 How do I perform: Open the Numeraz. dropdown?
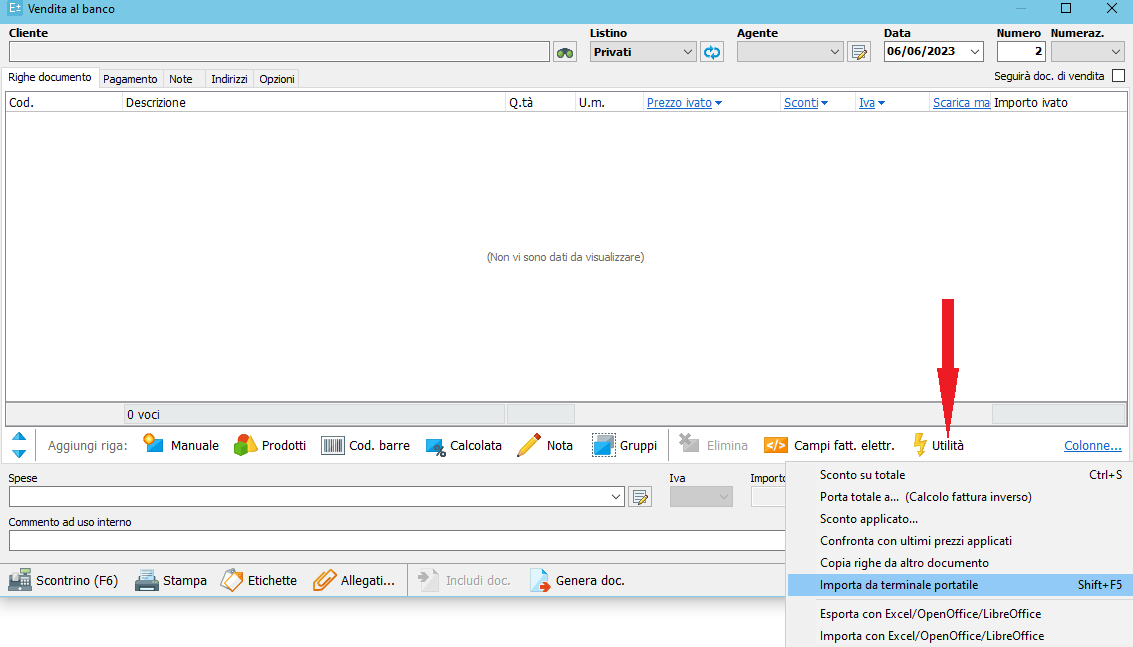1116,52
